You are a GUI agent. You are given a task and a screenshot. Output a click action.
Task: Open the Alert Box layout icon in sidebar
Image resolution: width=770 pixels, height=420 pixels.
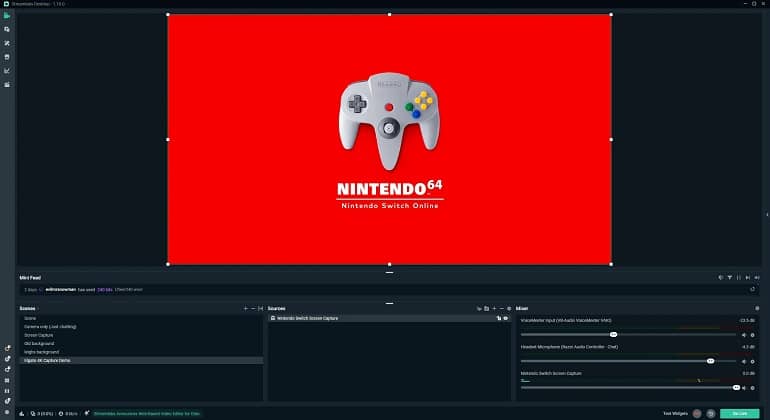[7, 29]
